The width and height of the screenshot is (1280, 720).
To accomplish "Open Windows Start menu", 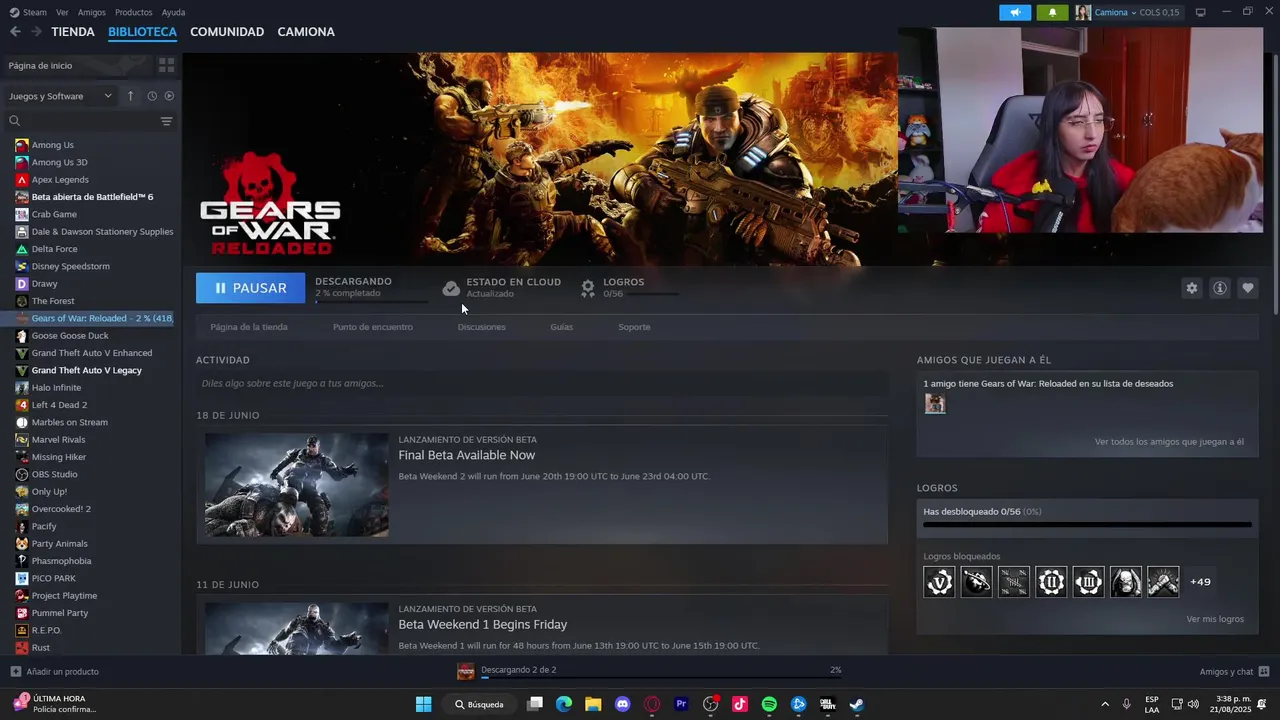I will 423,704.
